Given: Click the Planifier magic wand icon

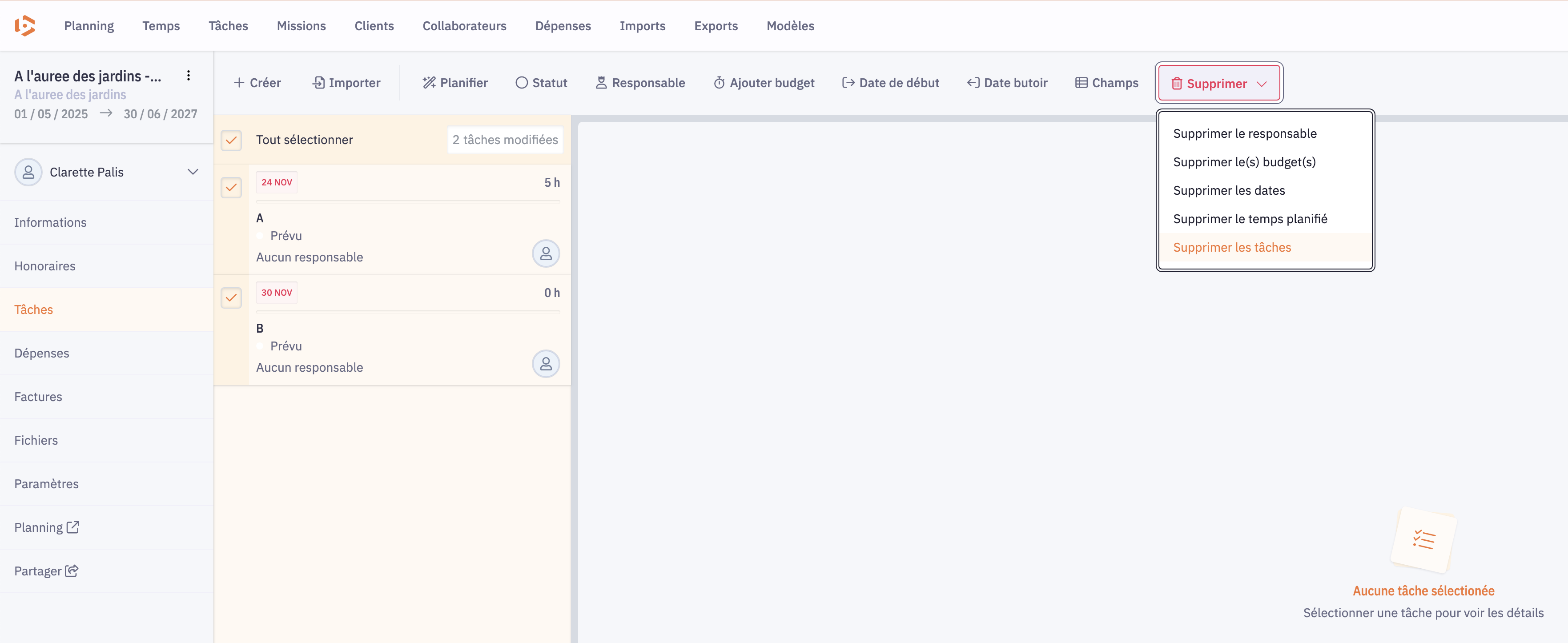Looking at the screenshot, I should click(429, 83).
